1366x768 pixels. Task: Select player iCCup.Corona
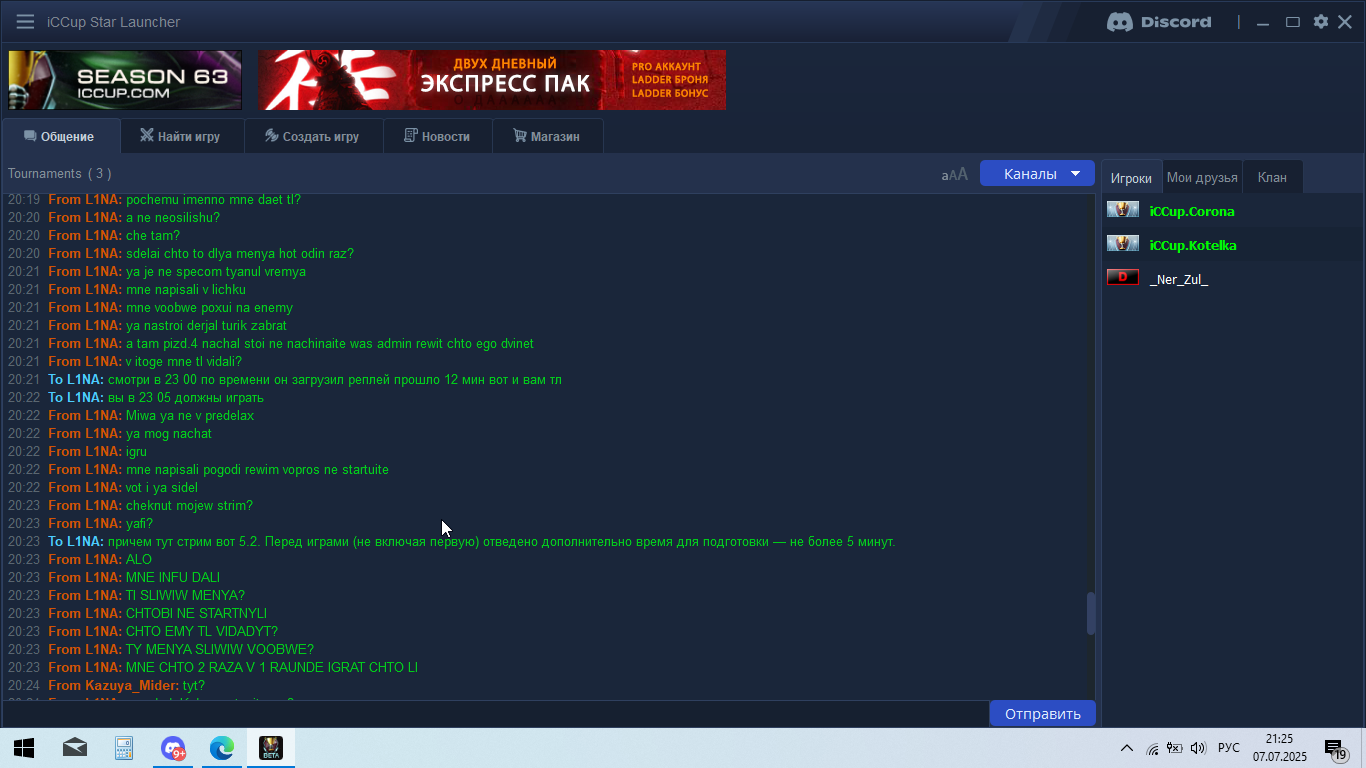(1192, 212)
